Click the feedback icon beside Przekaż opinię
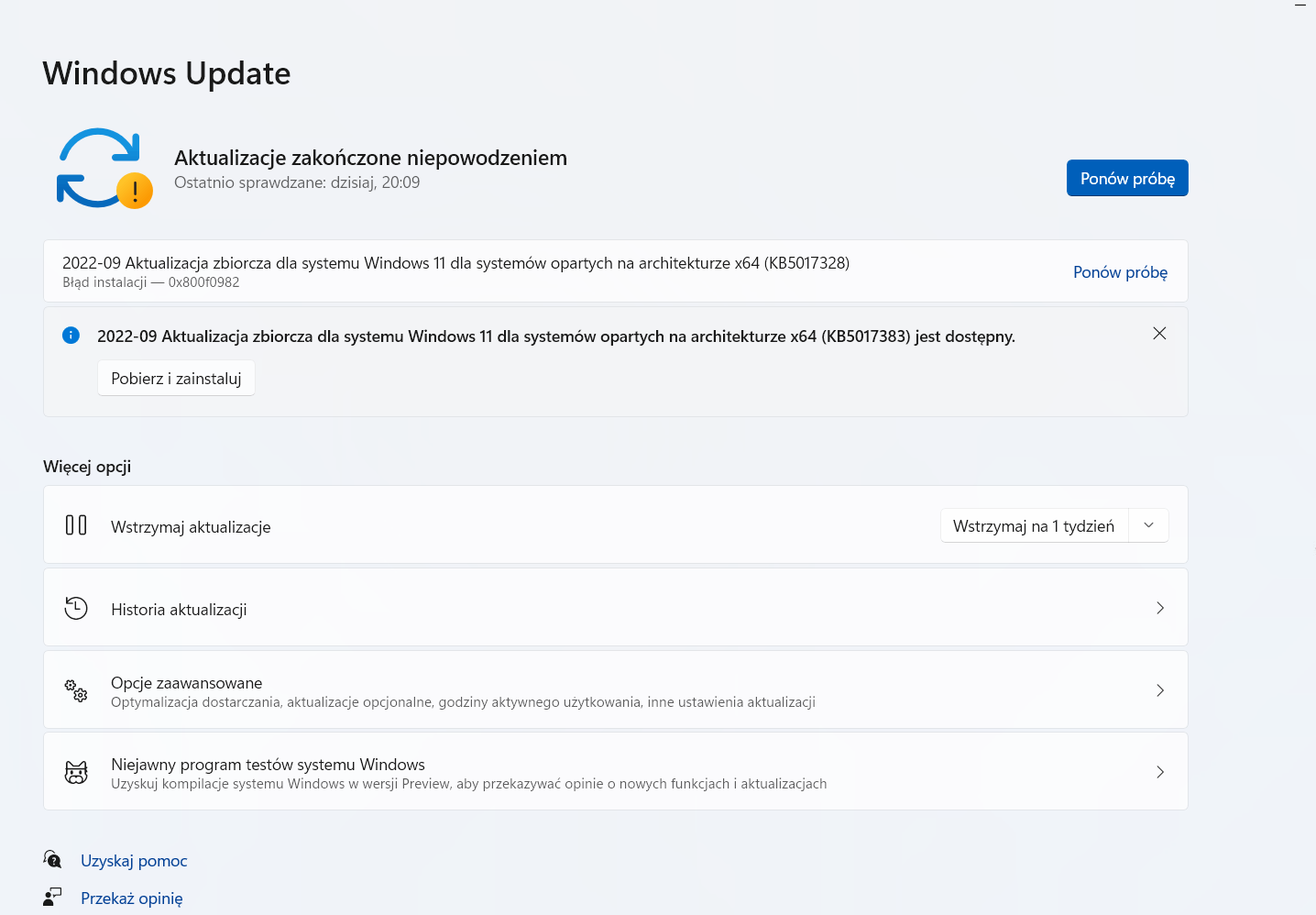The image size is (1316, 915). pos(52,897)
